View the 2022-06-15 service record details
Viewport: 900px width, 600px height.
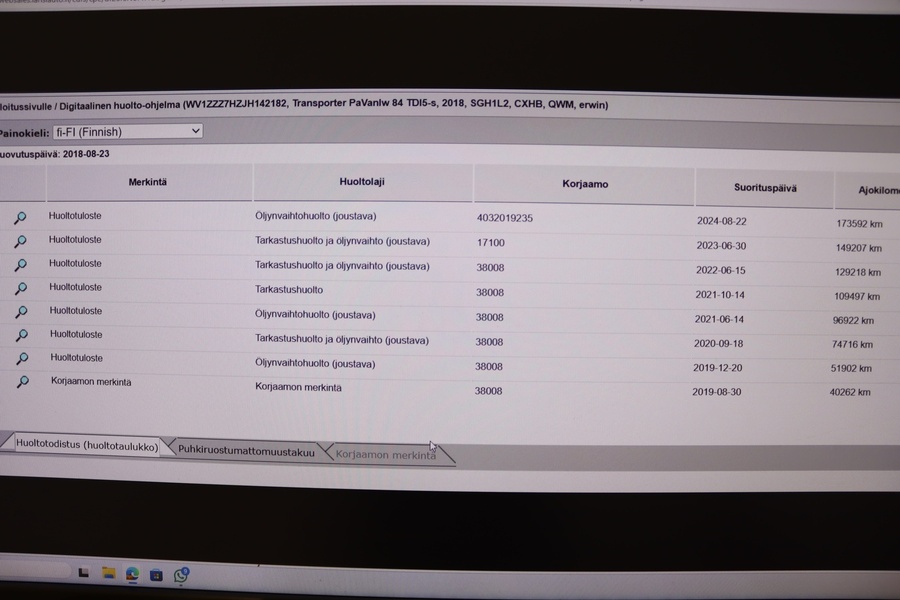(x=20, y=265)
